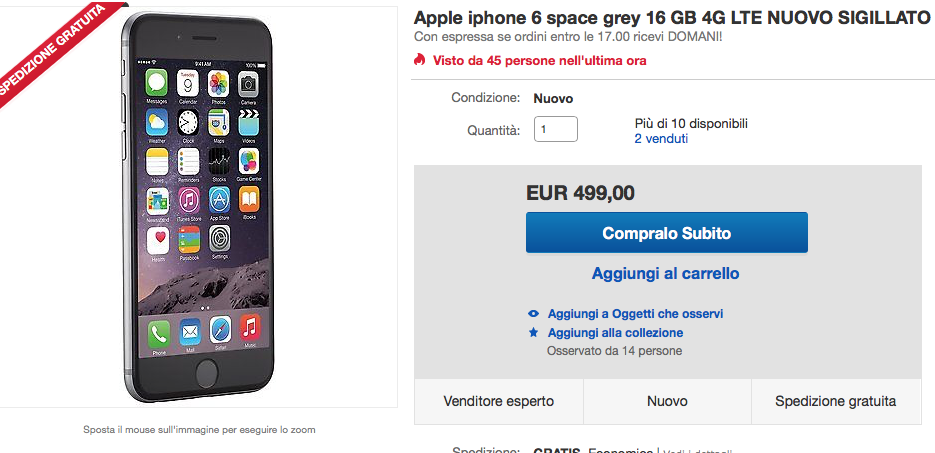Click the iPhone home button in the photo
This screenshot has width=935, height=453.
(207, 375)
